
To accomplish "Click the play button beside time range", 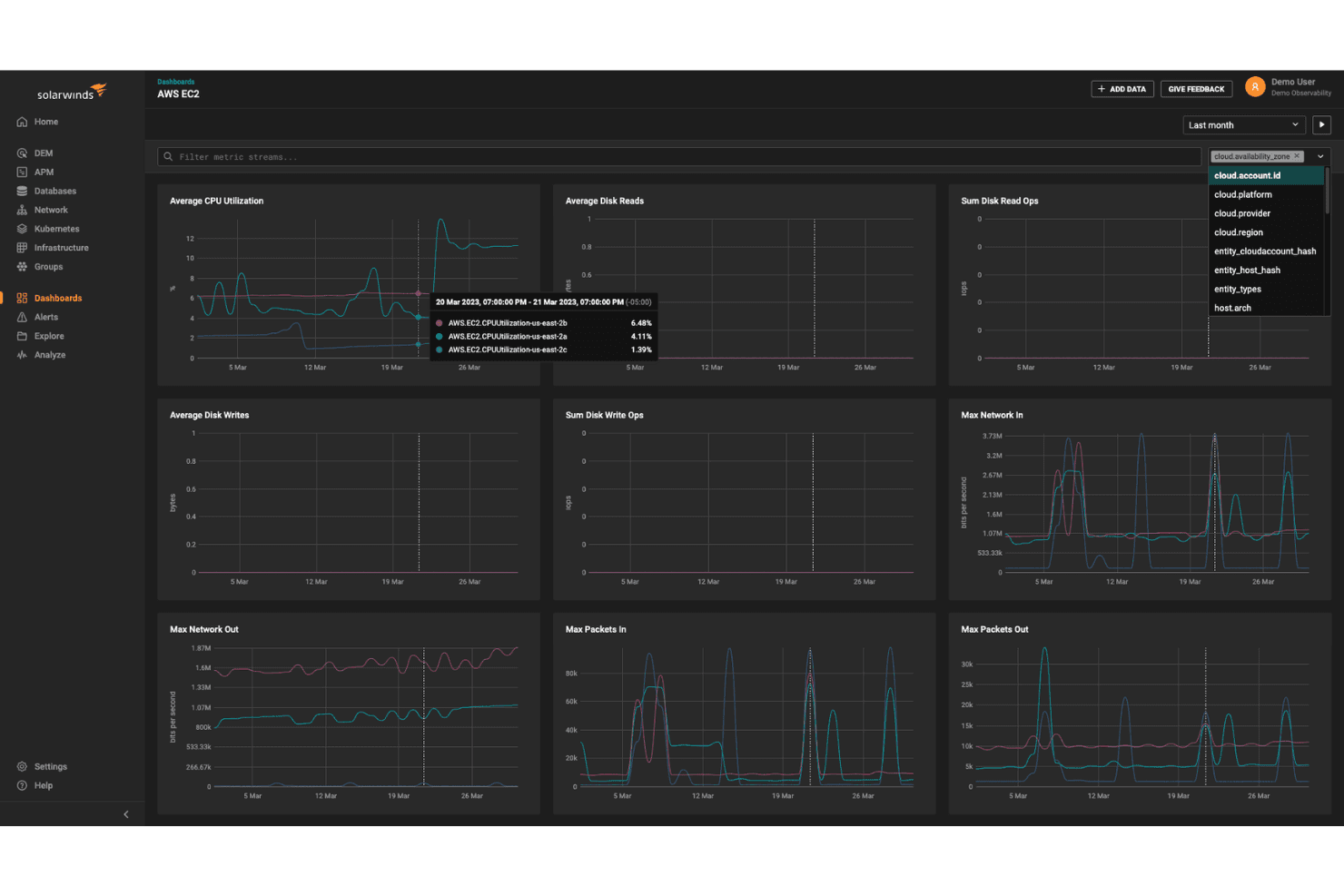I will pyautogui.click(x=1321, y=125).
